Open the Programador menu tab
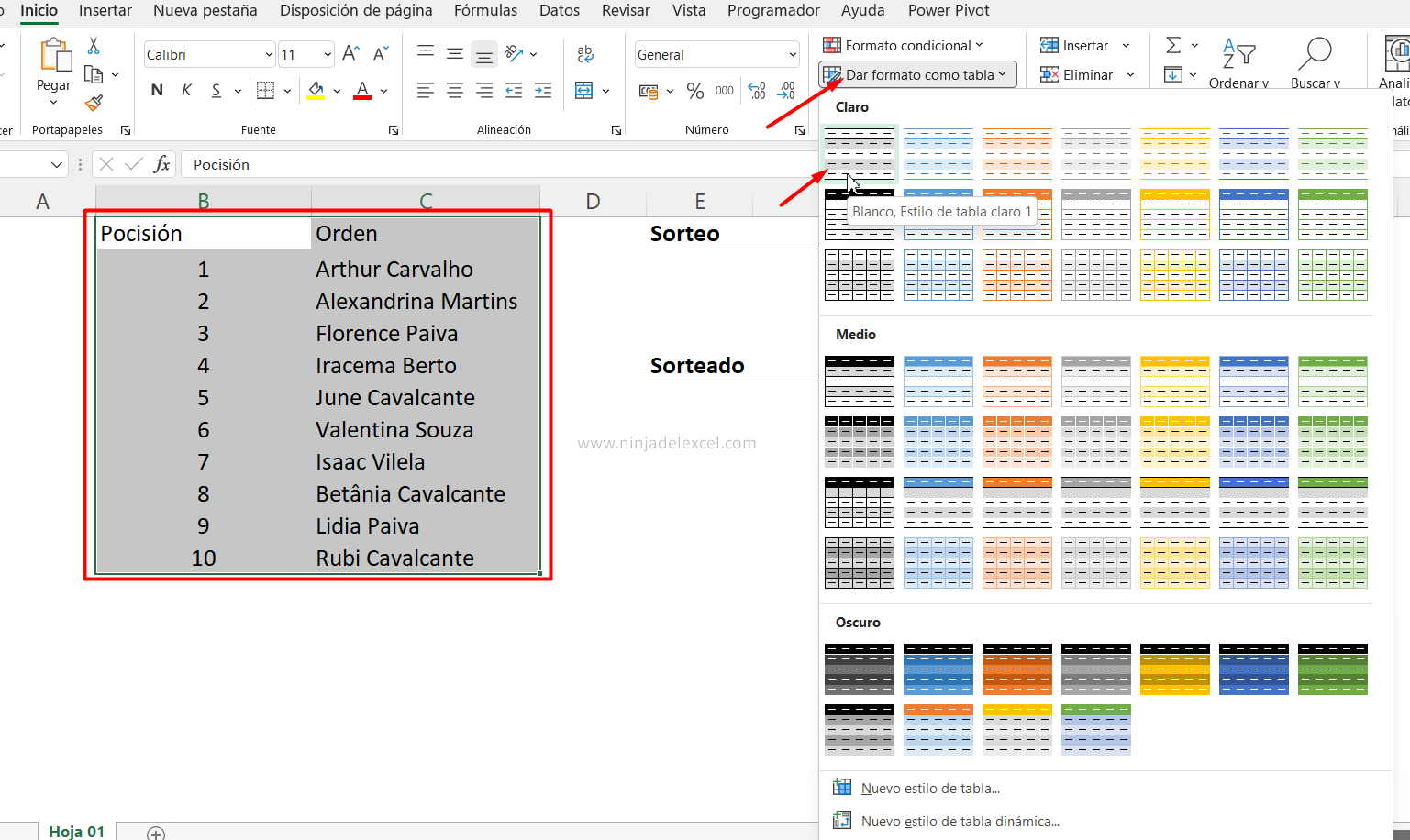Viewport: 1410px width, 840px height. (773, 11)
